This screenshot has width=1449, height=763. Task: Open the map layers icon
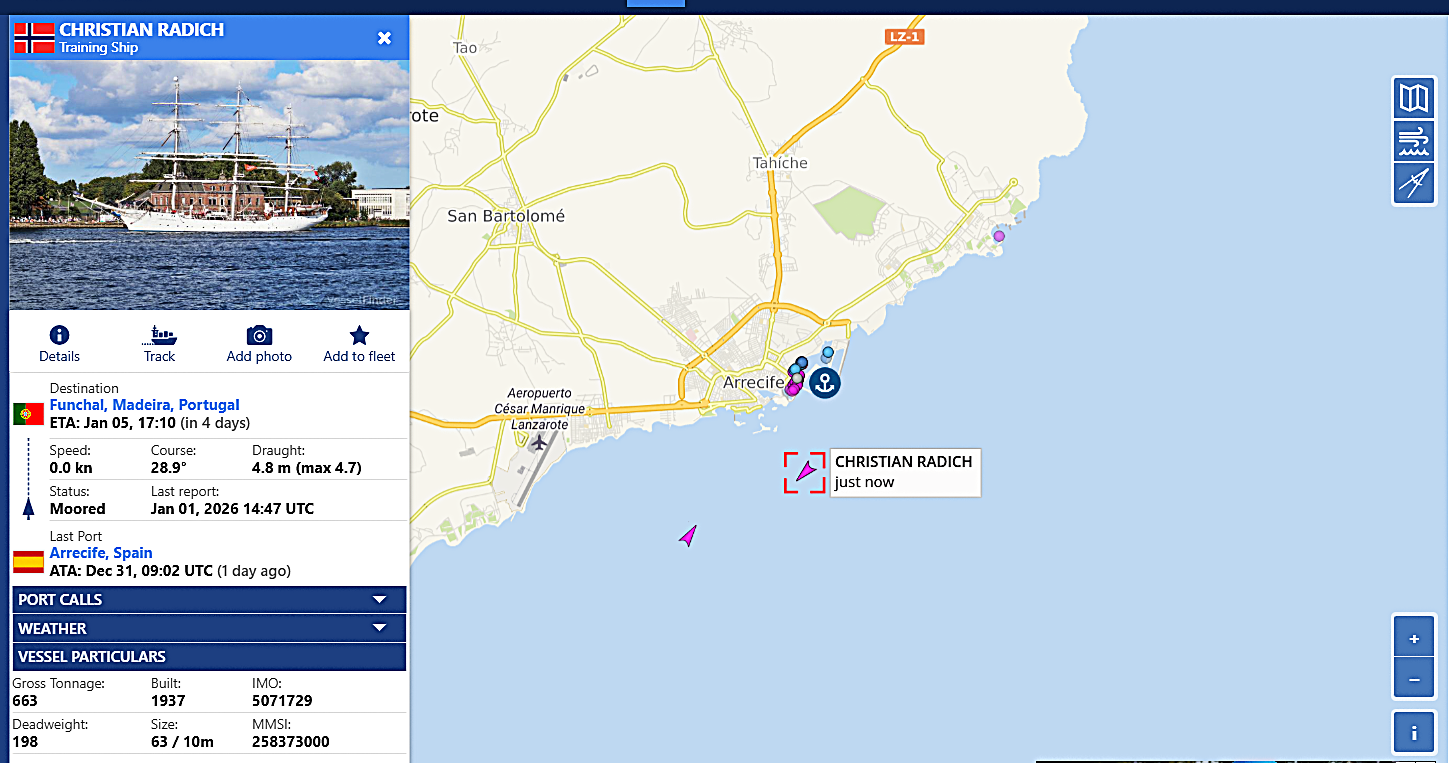tap(1414, 98)
